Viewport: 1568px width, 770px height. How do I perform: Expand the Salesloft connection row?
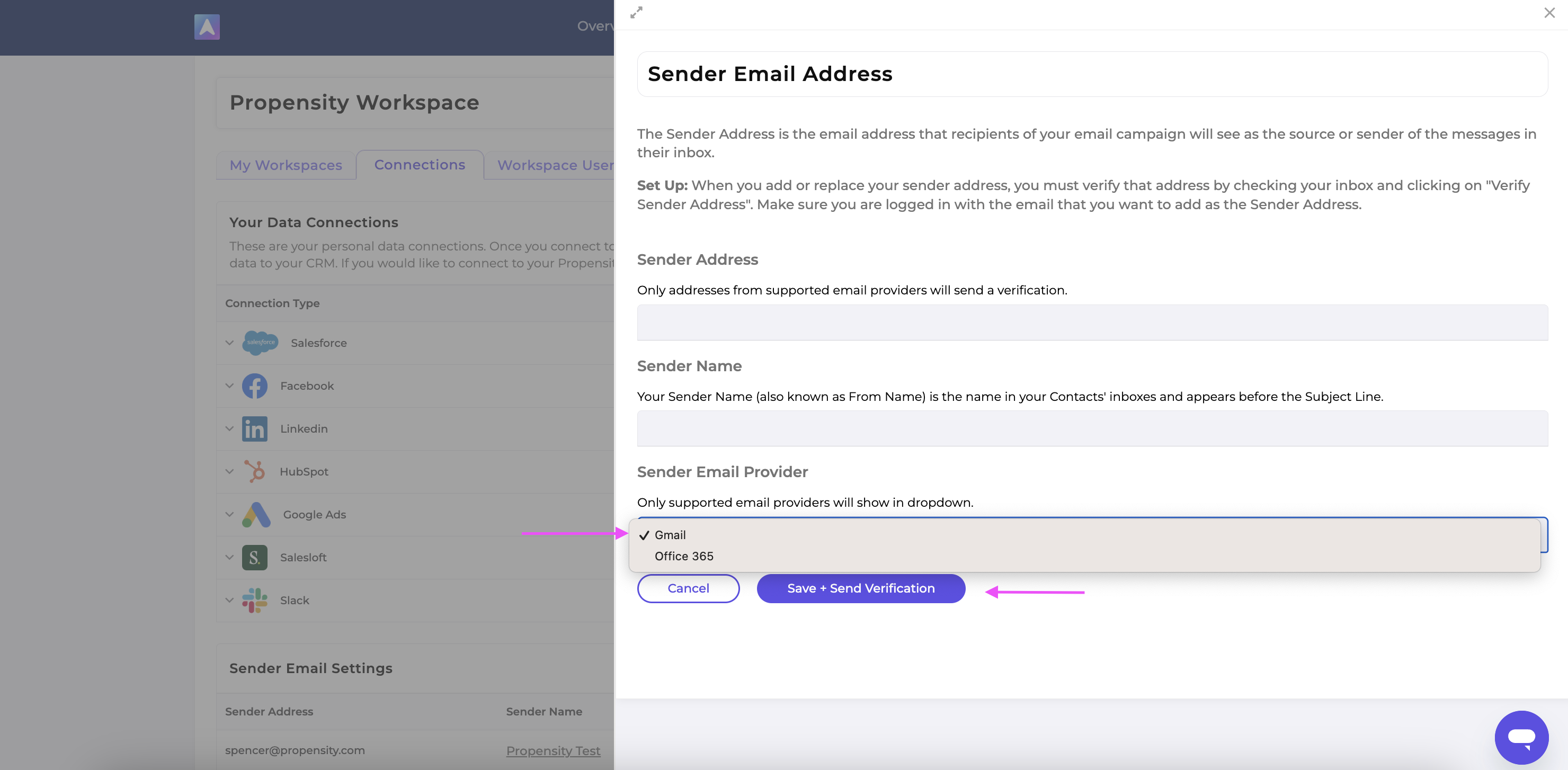[229, 558]
